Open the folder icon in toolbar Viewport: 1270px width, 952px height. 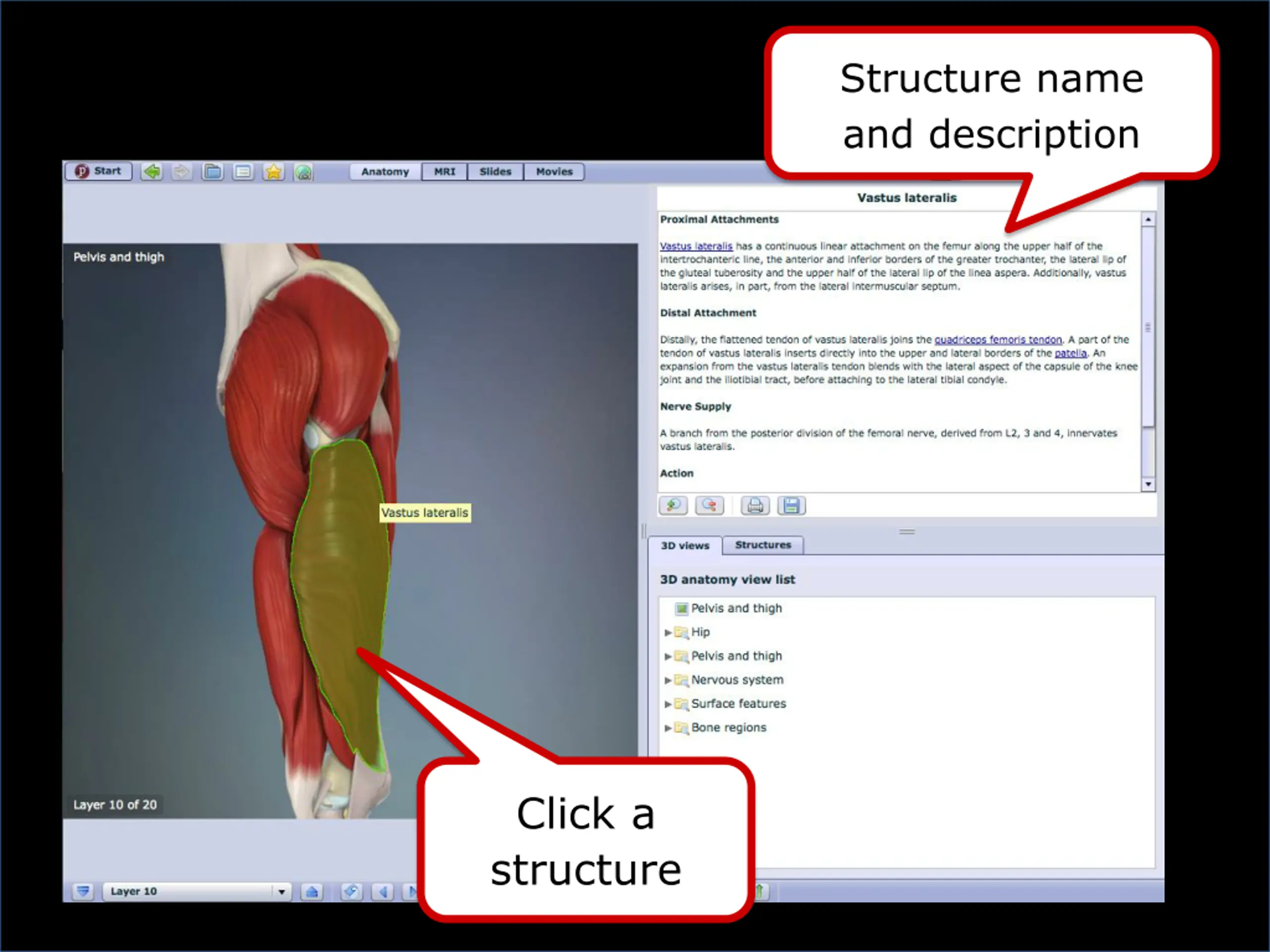tap(212, 171)
